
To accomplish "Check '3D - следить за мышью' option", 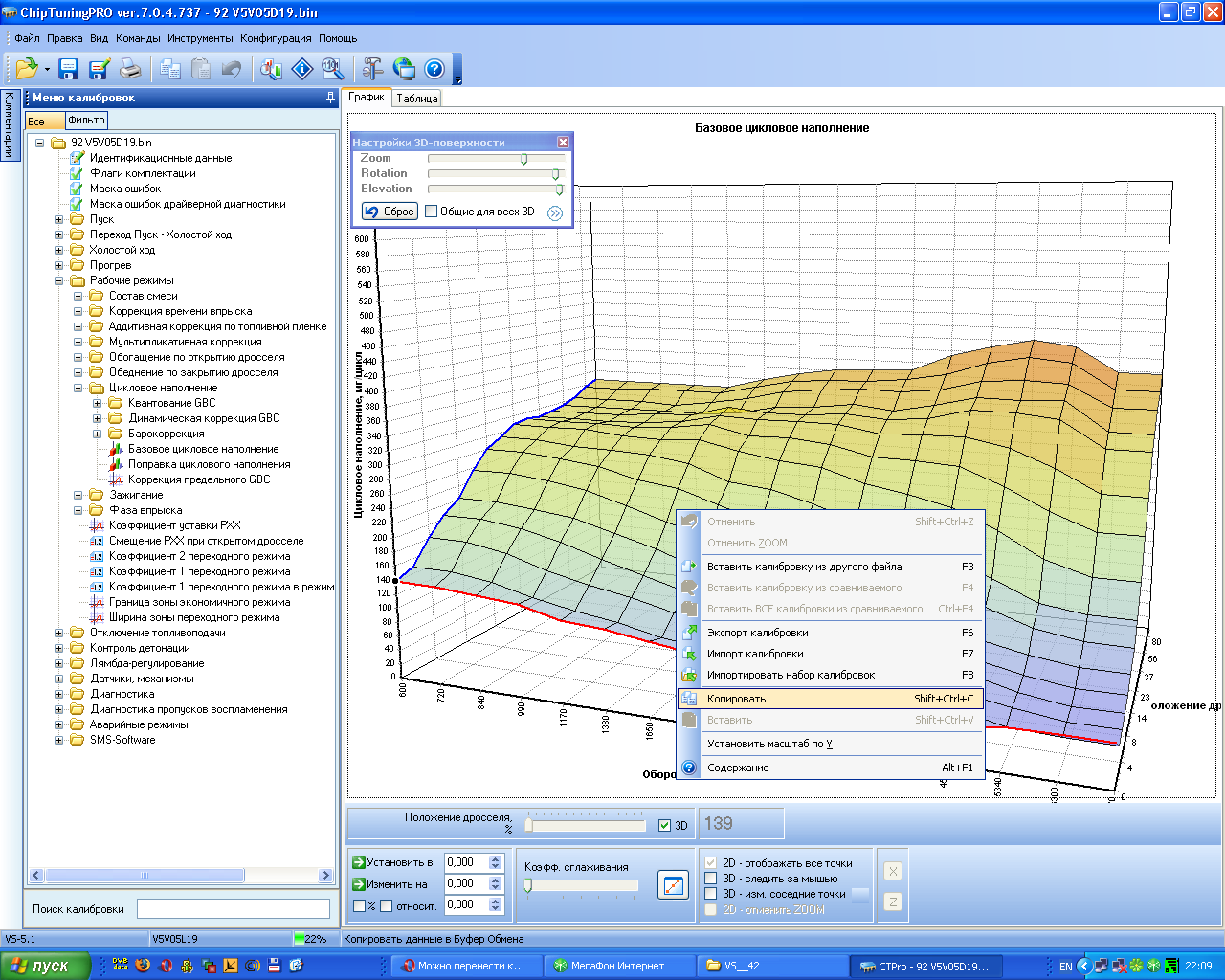I will tap(710, 879).
